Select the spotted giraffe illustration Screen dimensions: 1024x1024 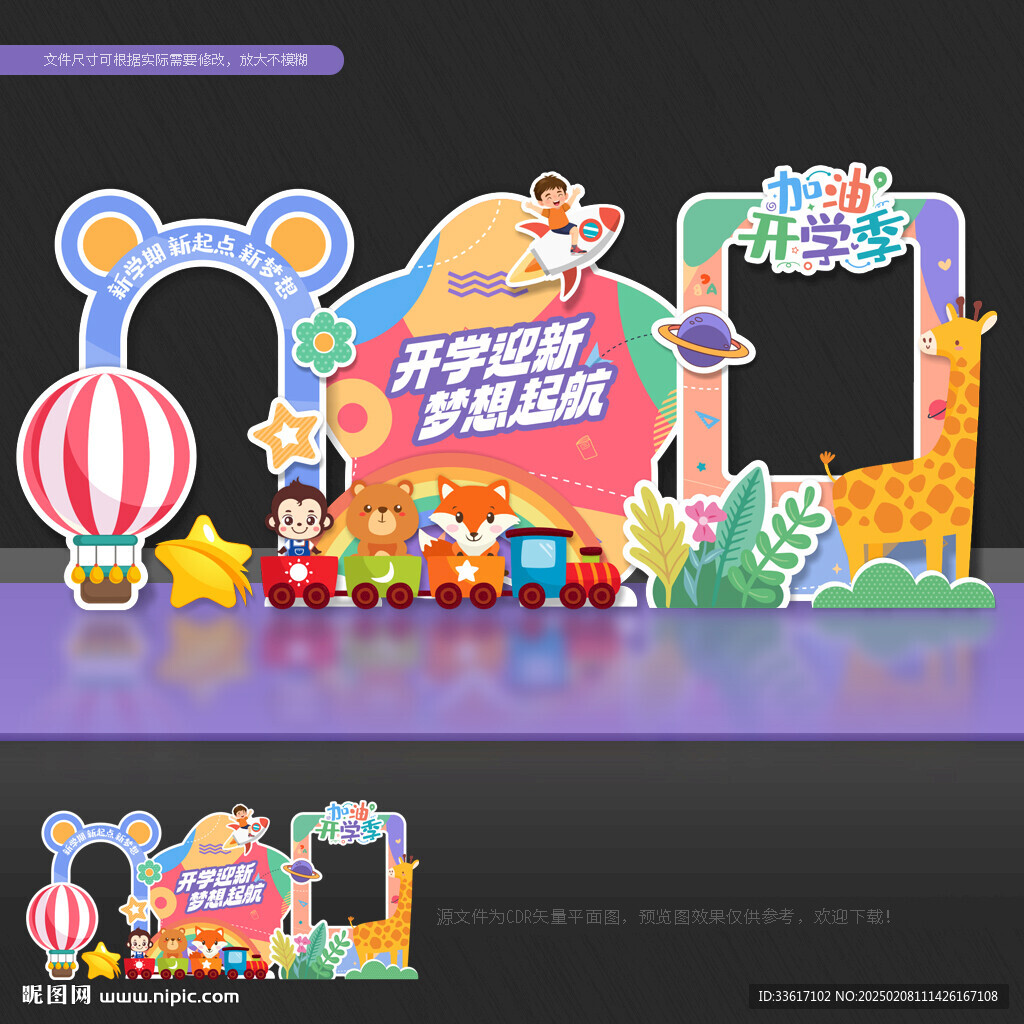911,444
